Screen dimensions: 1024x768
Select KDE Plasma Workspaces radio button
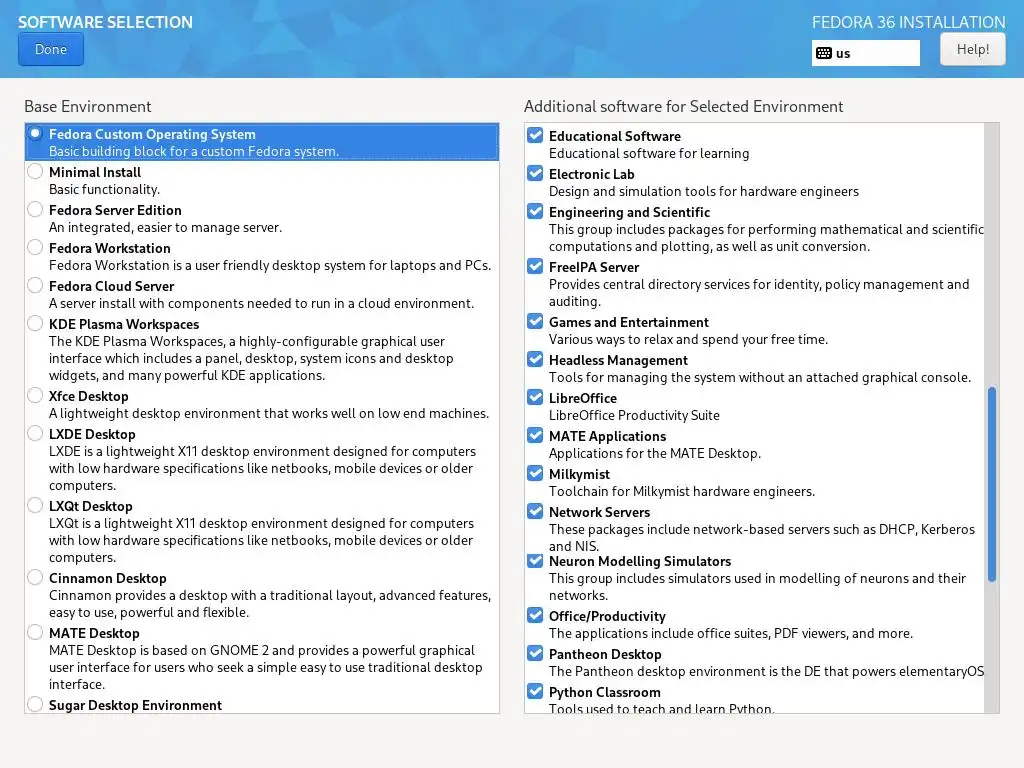pyautogui.click(x=35, y=323)
